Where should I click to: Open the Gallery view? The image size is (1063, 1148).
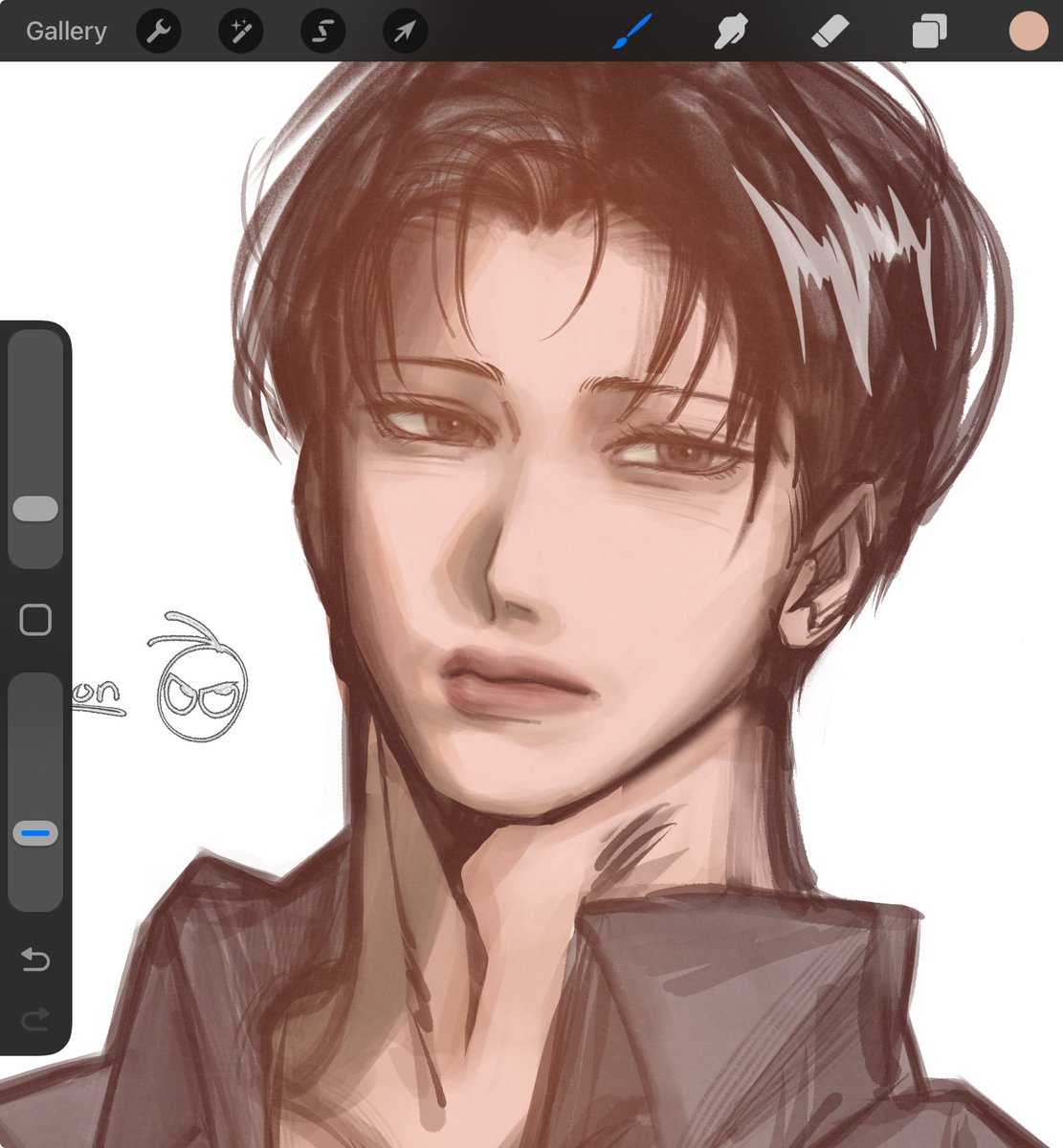[66, 32]
